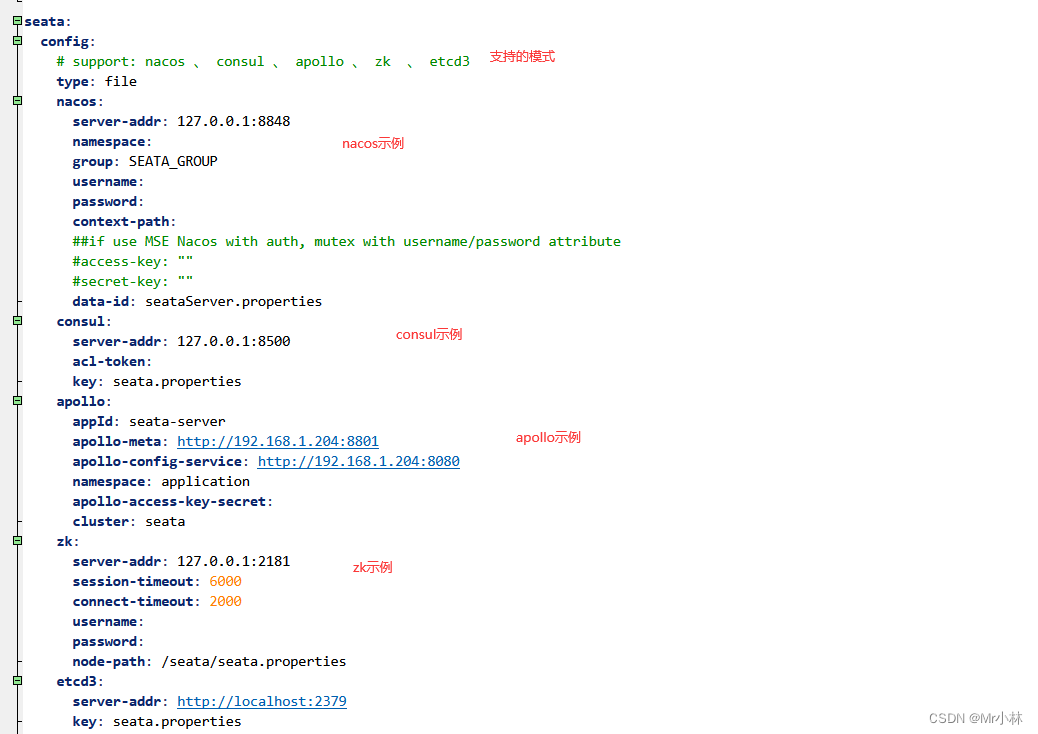The width and height of the screenshot is (1038, 734).
Task: Click the nacos server-addr 127.0.0.1:8848 value
Action: coord(234,121)
